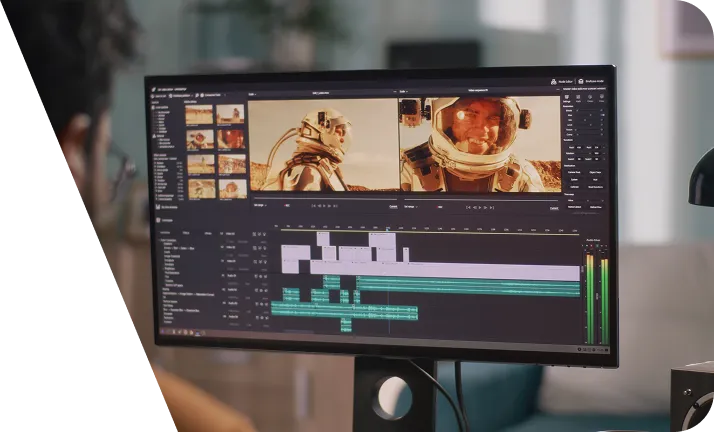Select the fourth Inspector tab icon
Viewport: 714px width, 432px height.
602,96
